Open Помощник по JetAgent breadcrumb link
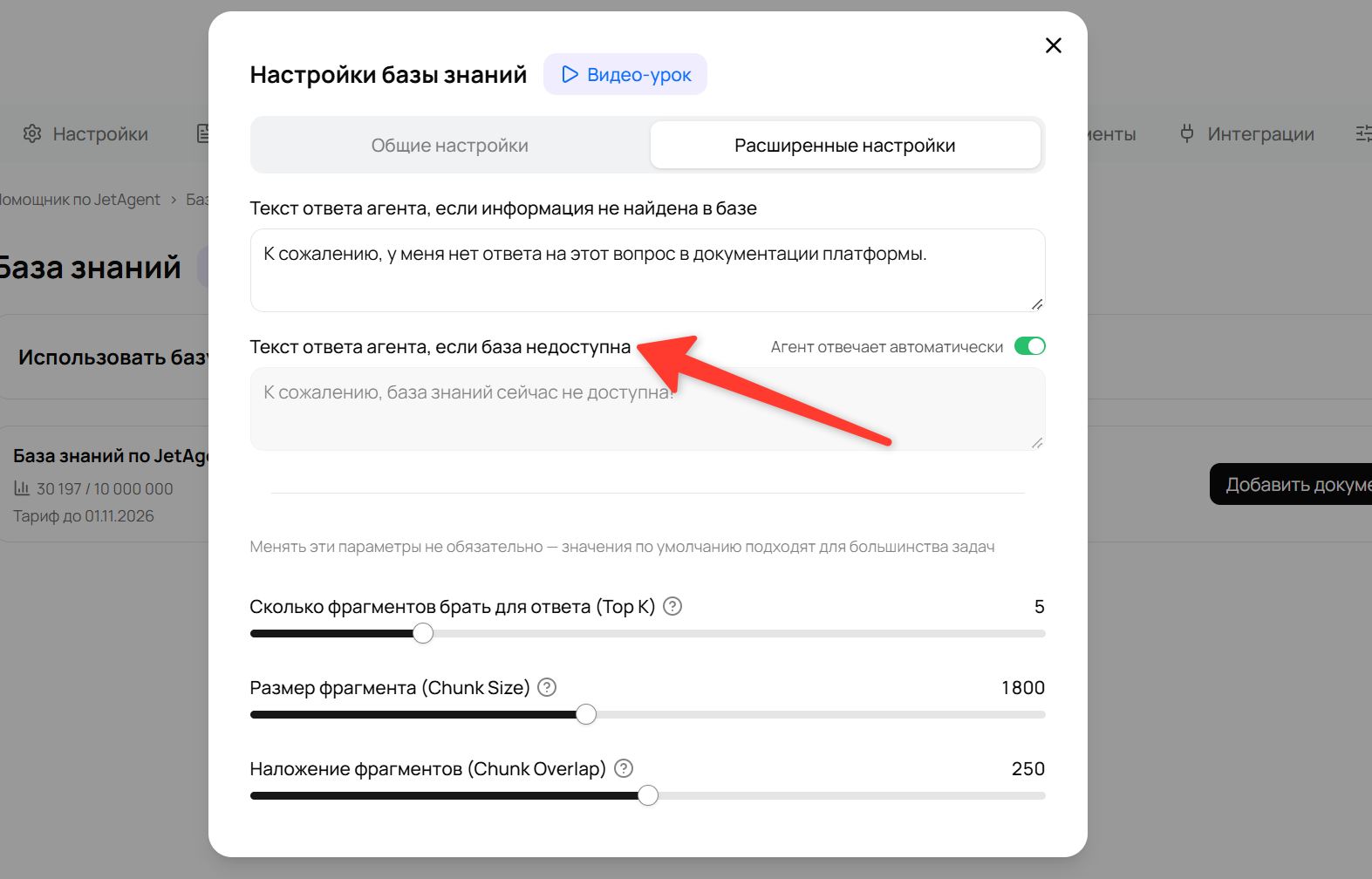The width and height of the screenshot is (1372, 879). click(x=79, y=200)
